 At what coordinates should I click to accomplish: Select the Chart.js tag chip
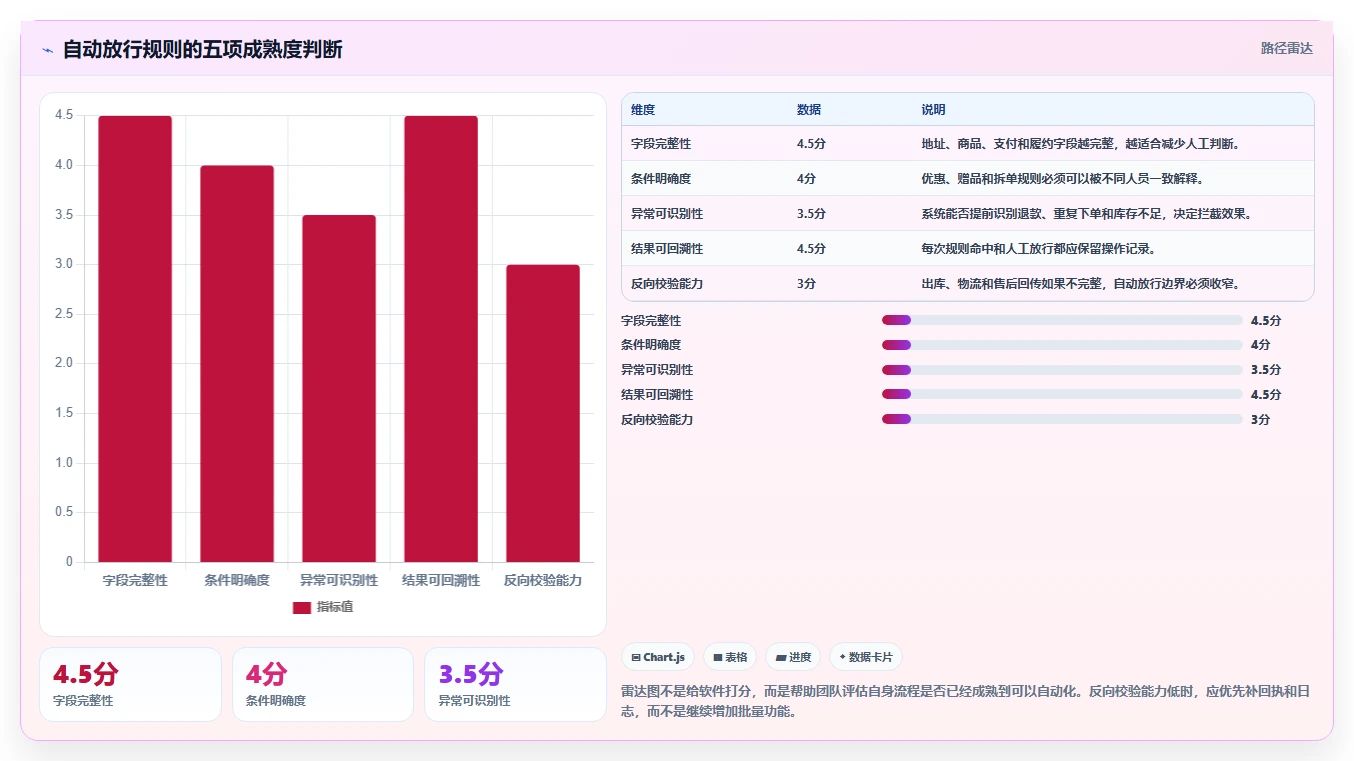tap(658, 657)
